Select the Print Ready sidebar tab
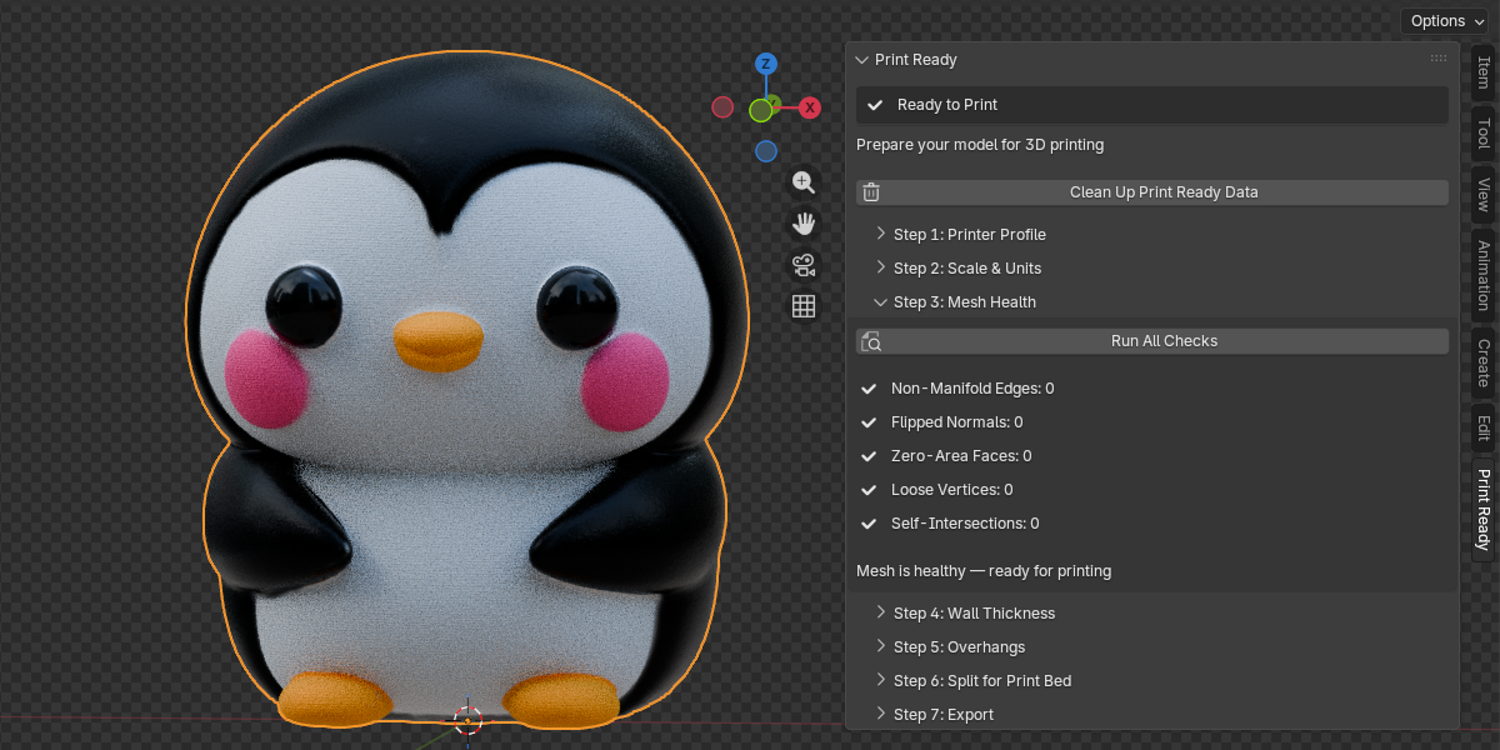This screenshot has width=1500, height=750. click(x=1483, y=509)
